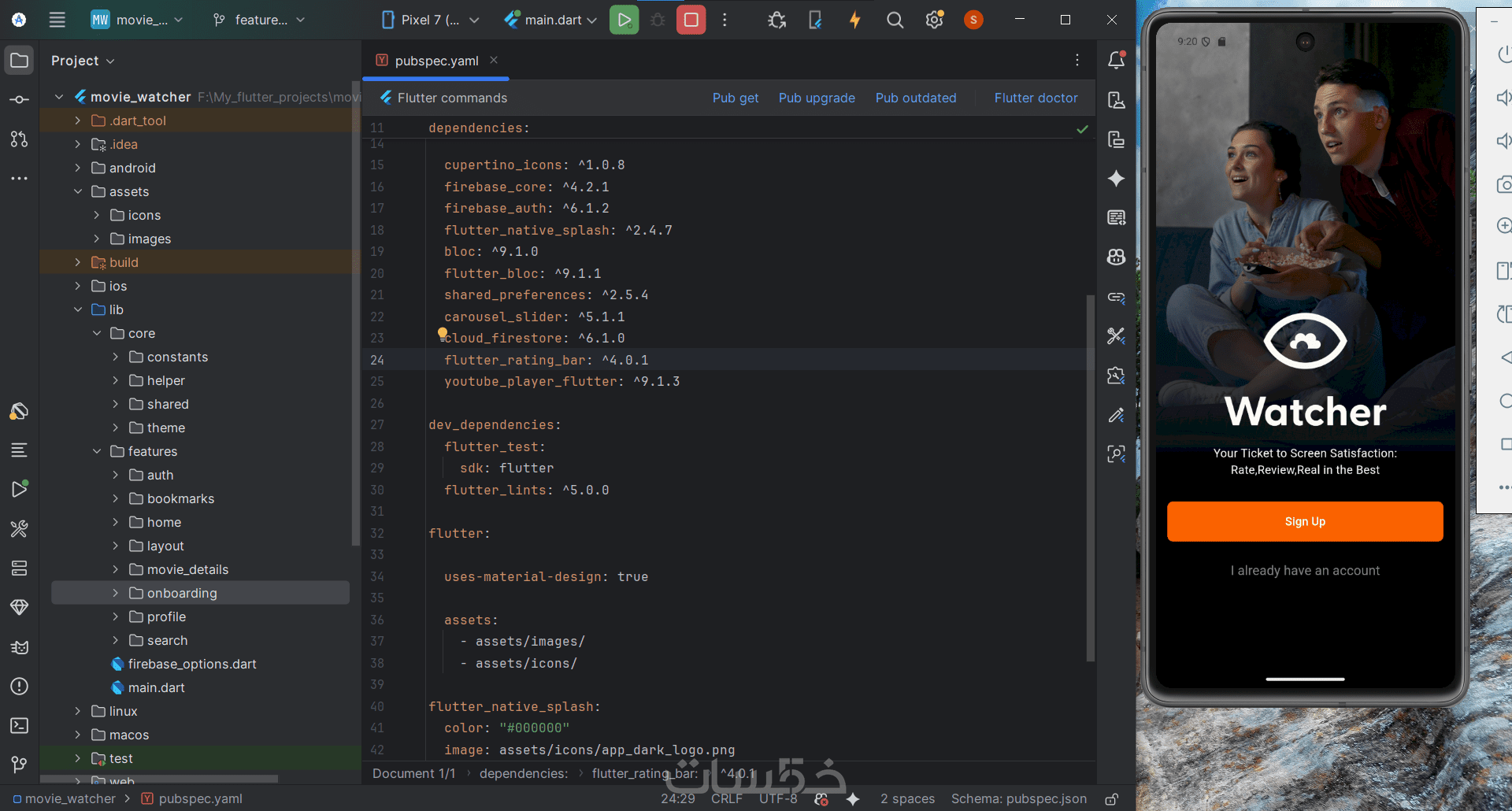Collapse the assets folder
This screenshot has height=811, width=1512.
78,191
